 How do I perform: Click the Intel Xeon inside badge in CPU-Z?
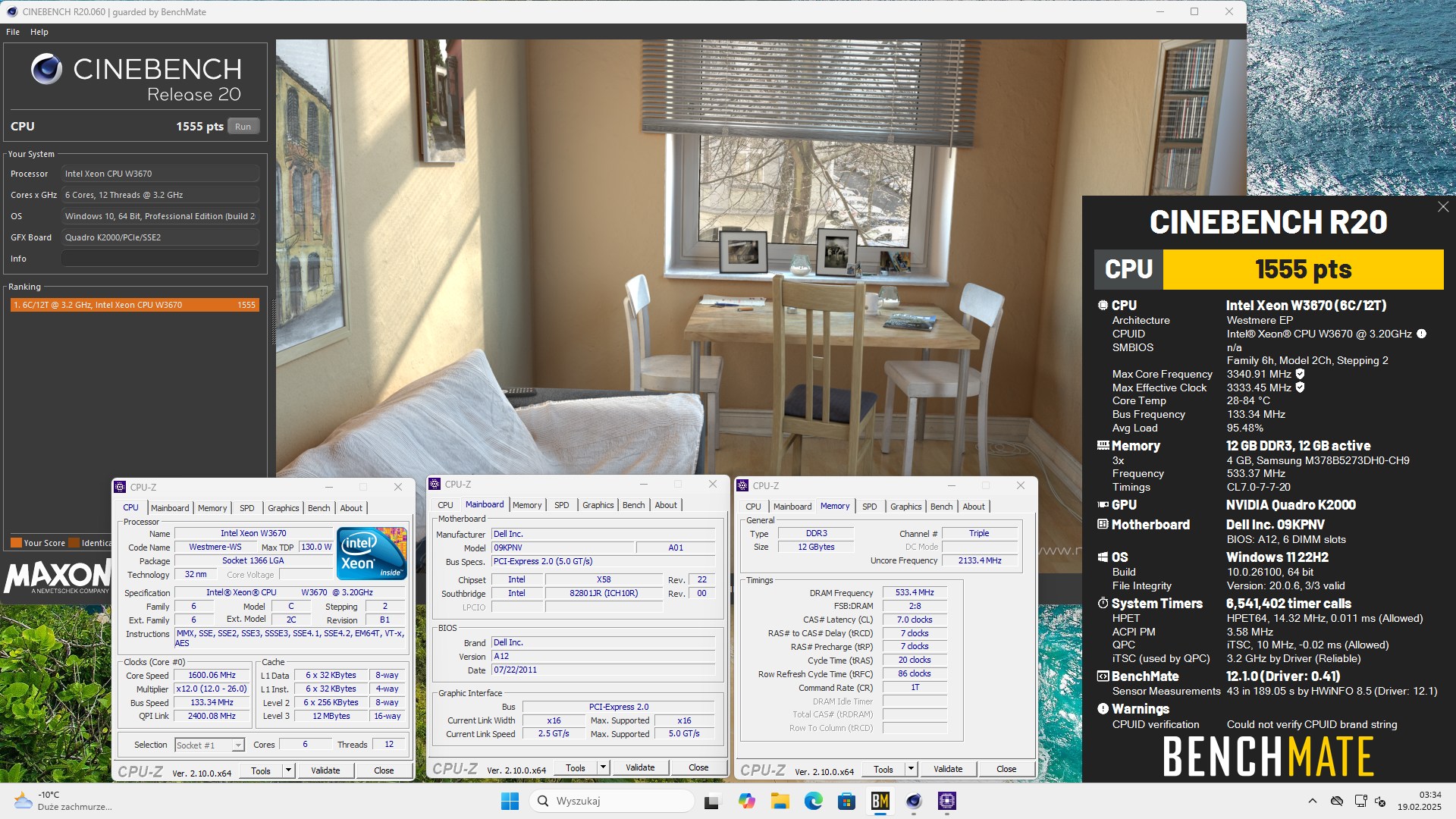(372, 554)
